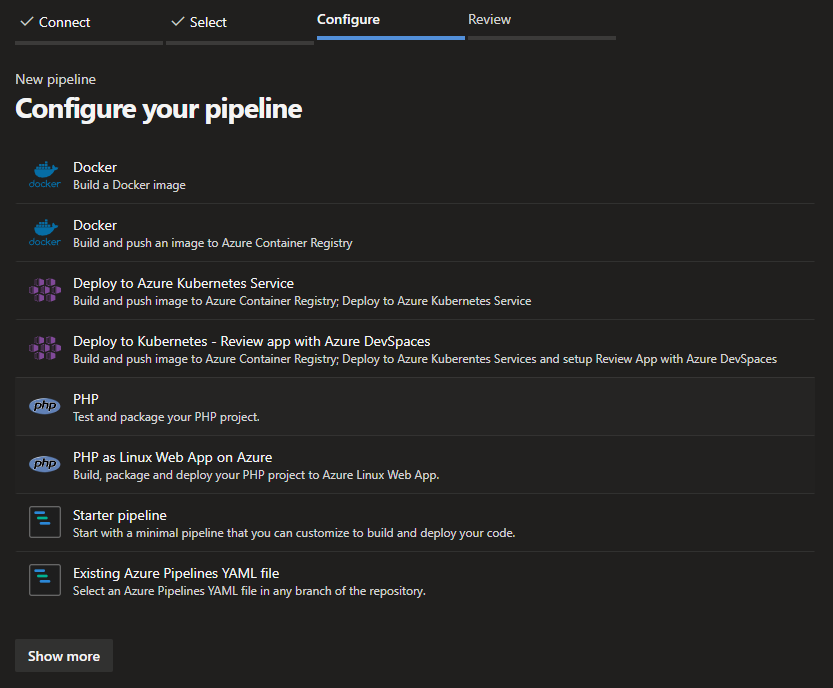
Task: Pick the PHP template title
Action: 86,399
